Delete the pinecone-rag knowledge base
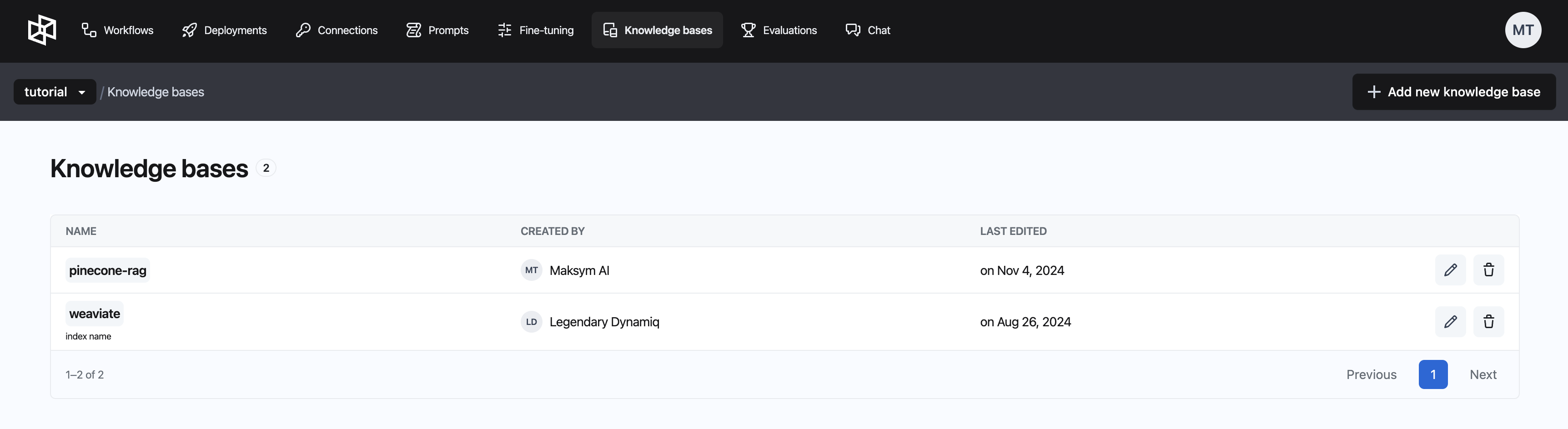This screenshot has width=1568, height=429. tap(1488, 270)
